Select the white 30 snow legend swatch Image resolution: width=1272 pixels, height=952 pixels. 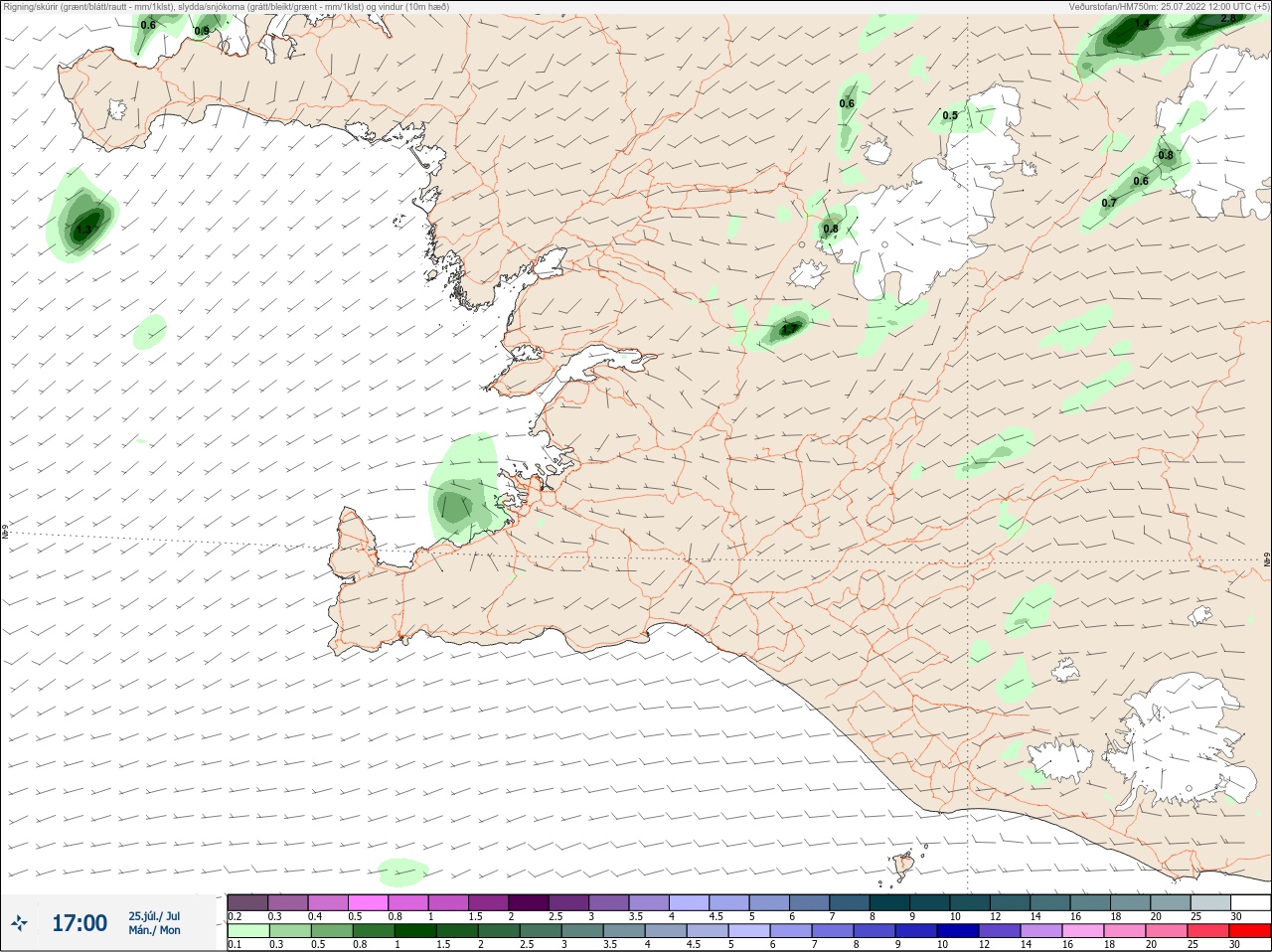click(x=1250, y=903)
